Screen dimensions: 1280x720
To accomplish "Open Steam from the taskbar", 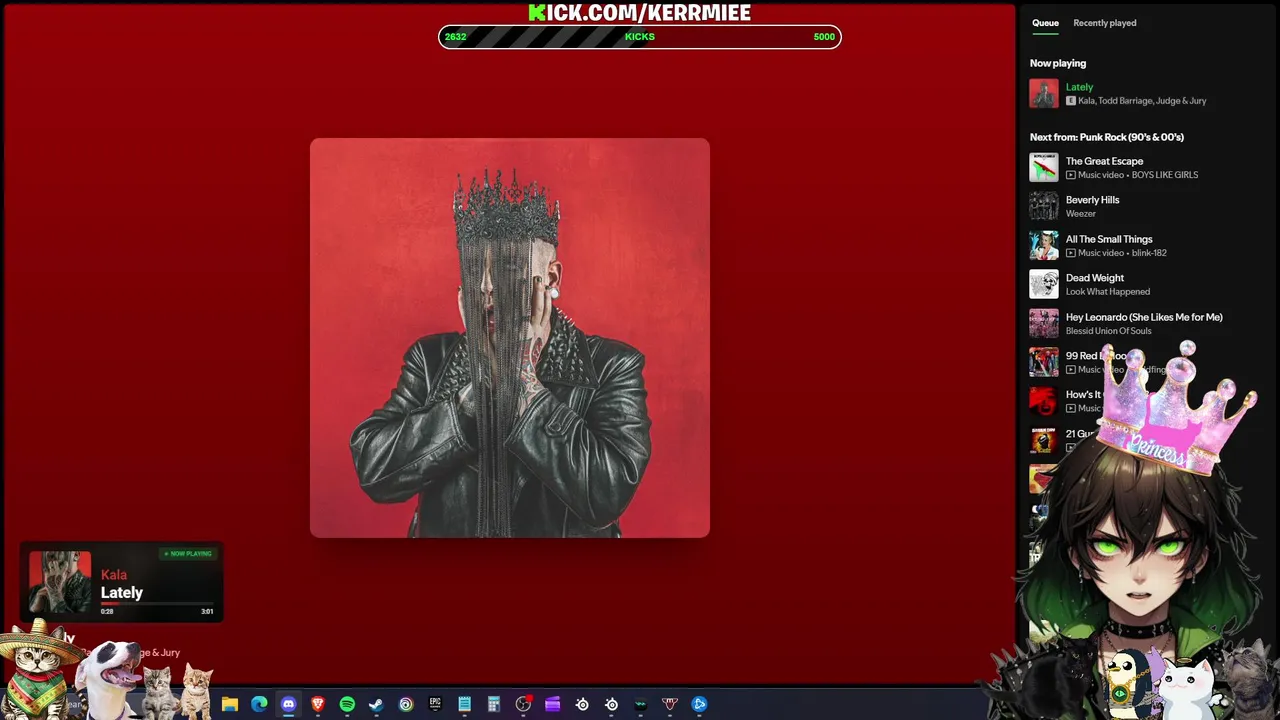I will pos(376,704).
